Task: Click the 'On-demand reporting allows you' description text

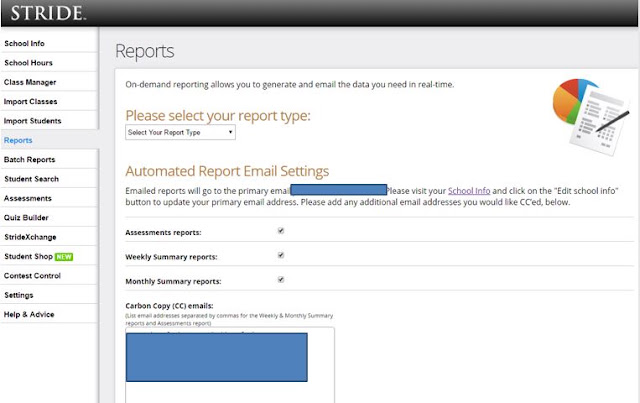Action: 290,85
